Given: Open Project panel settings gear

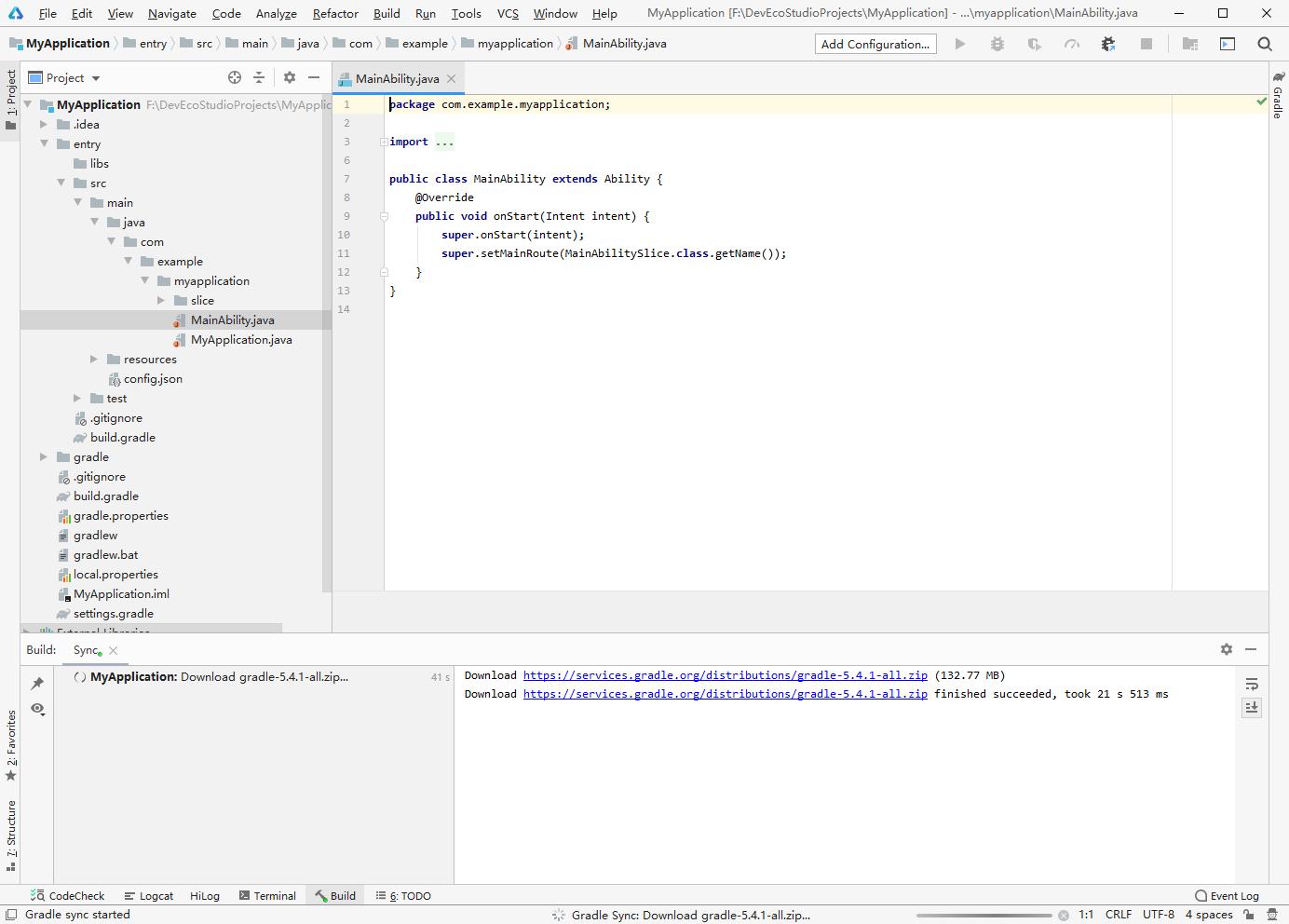Looking at the screenshot, I should [290, 77].
